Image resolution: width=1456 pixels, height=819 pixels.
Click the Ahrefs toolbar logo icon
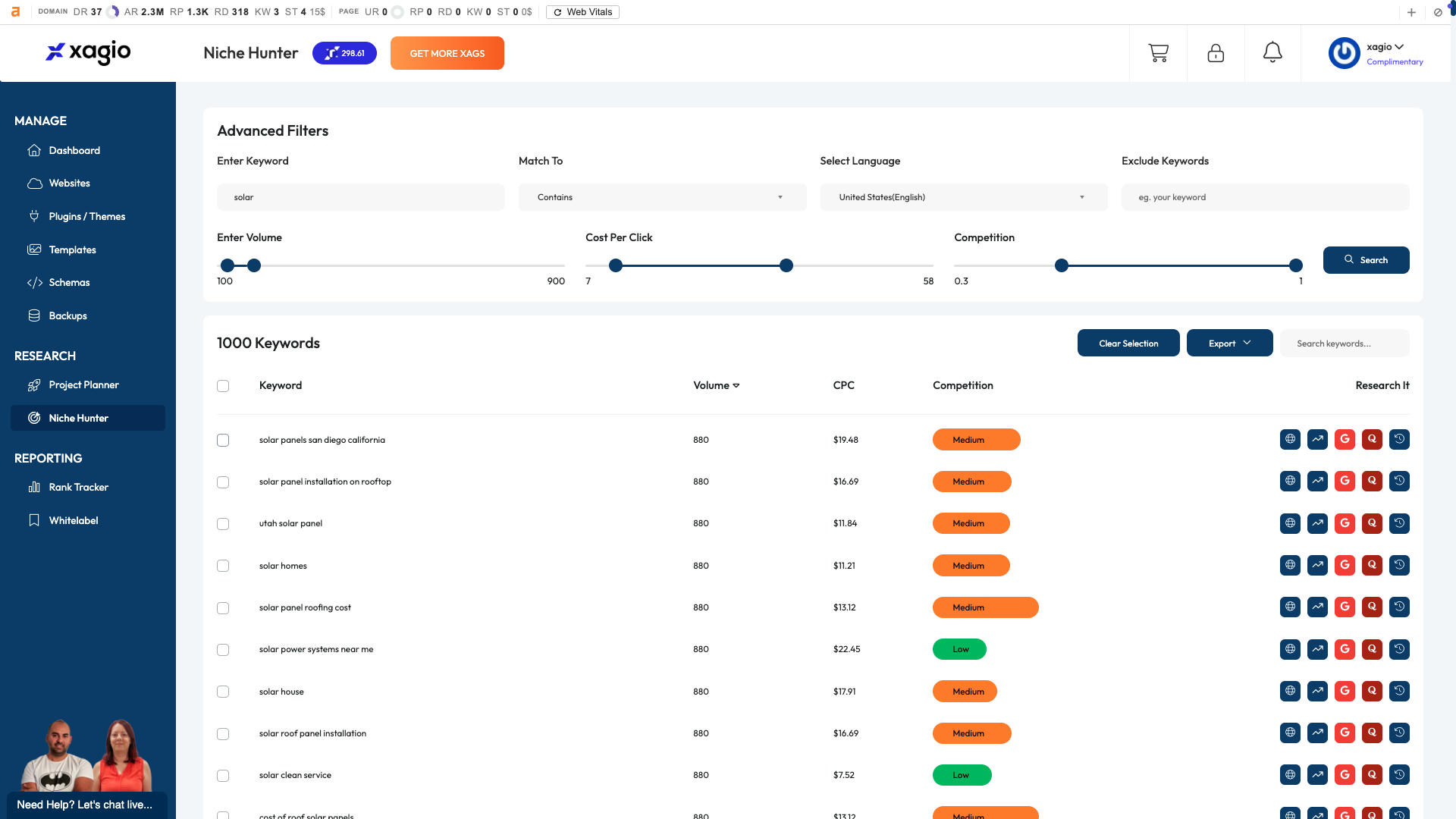15,11
